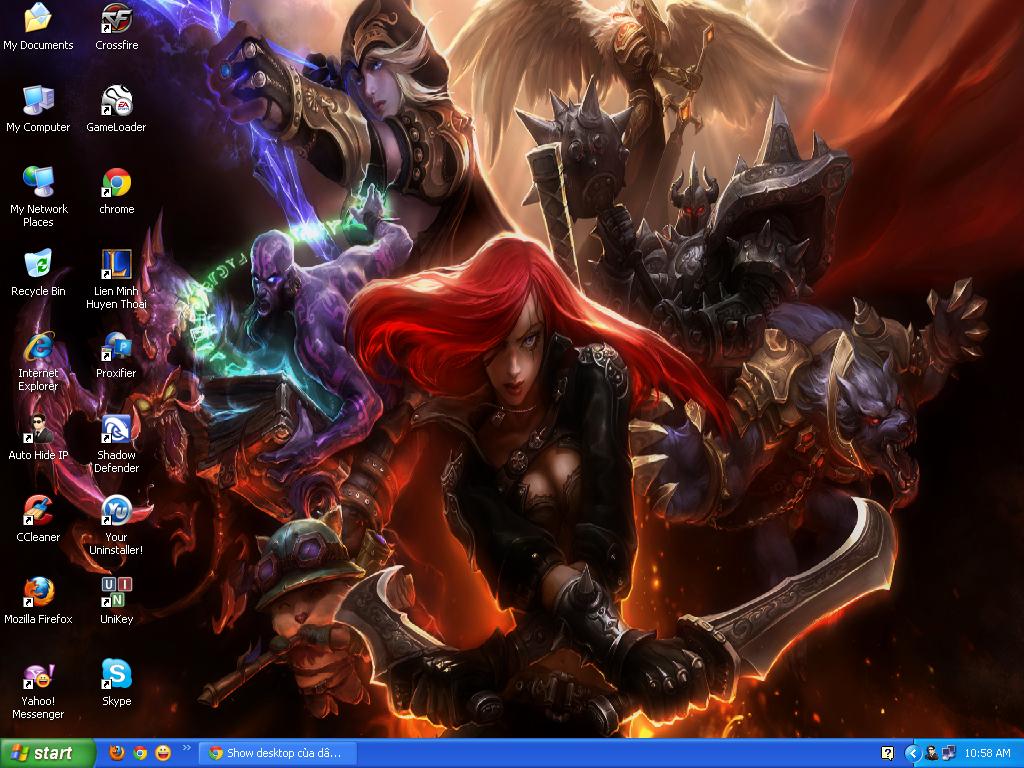This screenshot has height=768, width=1024.
Task: Launch Firefox from the Quick Launch bar
Action: (117, 753)
